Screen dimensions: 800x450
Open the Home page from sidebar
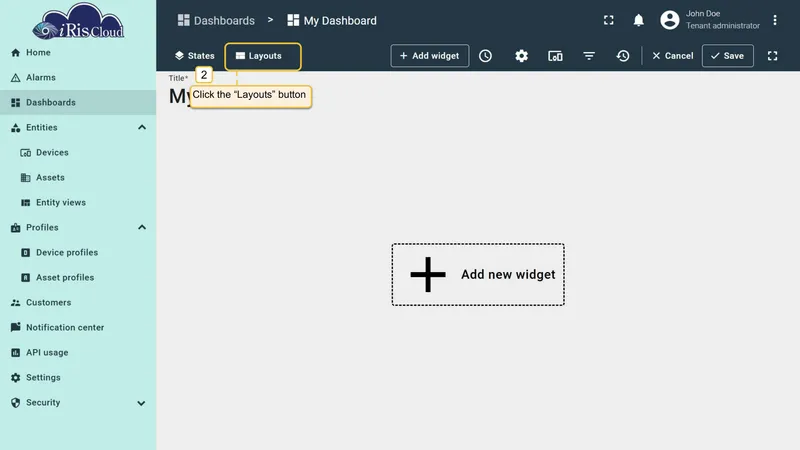(78, 53)
